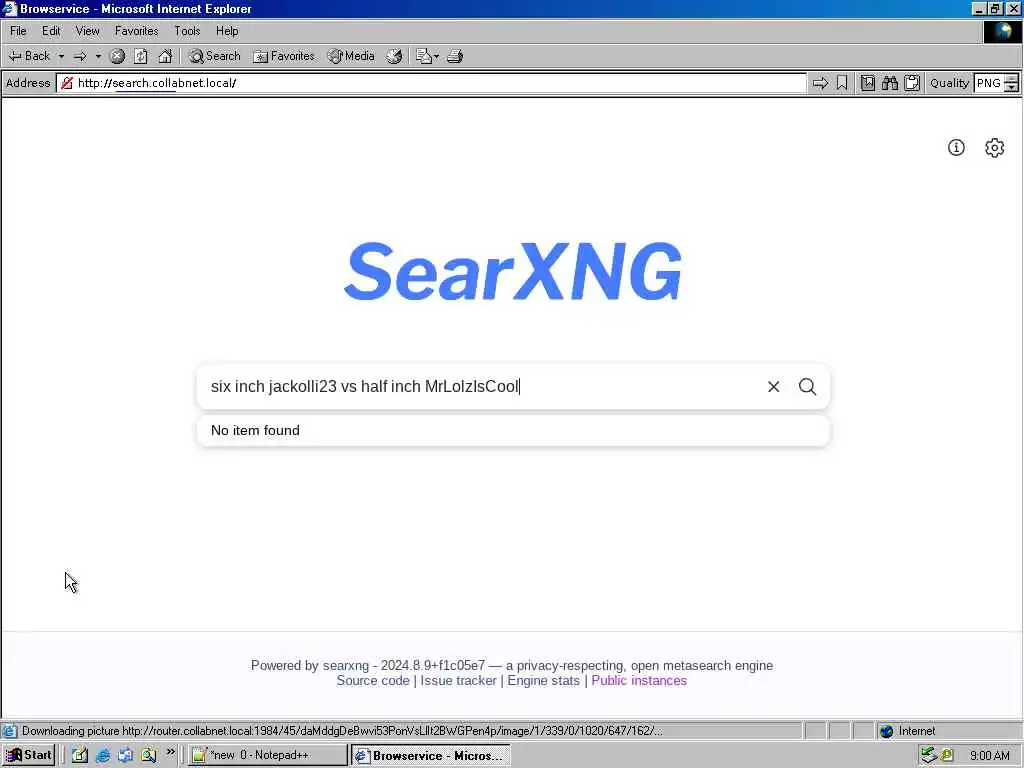Click the 9:00 AM taskbar clock
Viewport: 1024px width, 768px height.
(x=989, y=756)
